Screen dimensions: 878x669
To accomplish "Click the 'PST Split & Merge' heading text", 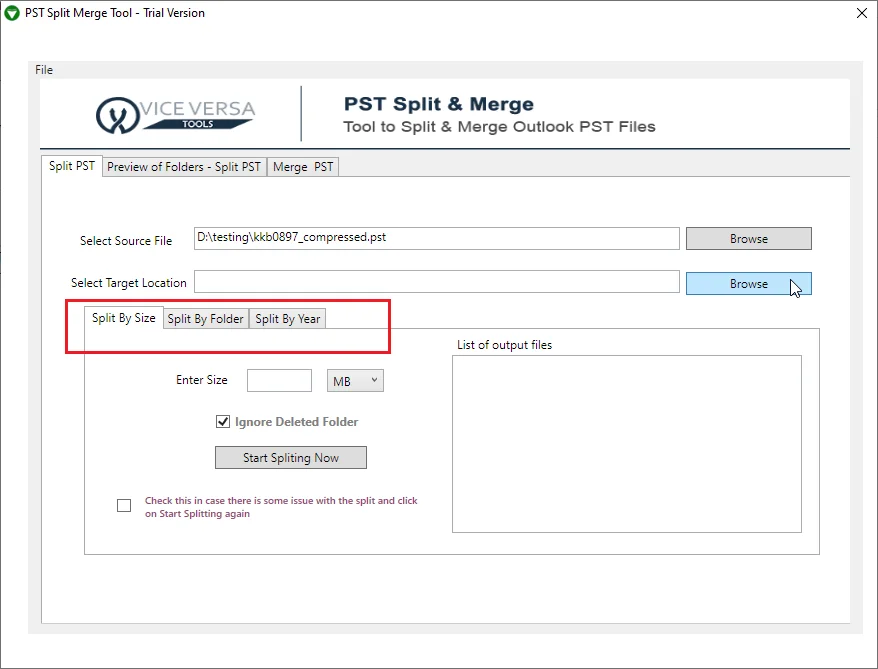I will [438, 104].
